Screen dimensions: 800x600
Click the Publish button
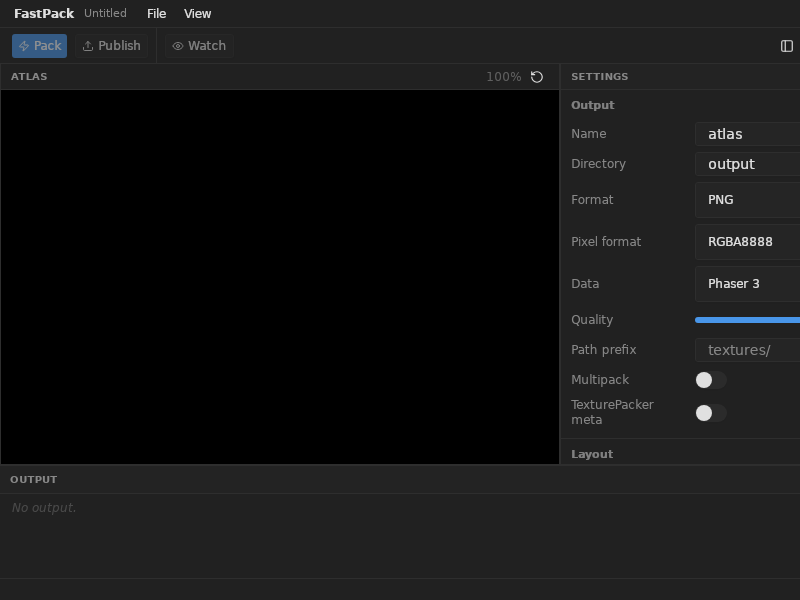tap(111, 46)
